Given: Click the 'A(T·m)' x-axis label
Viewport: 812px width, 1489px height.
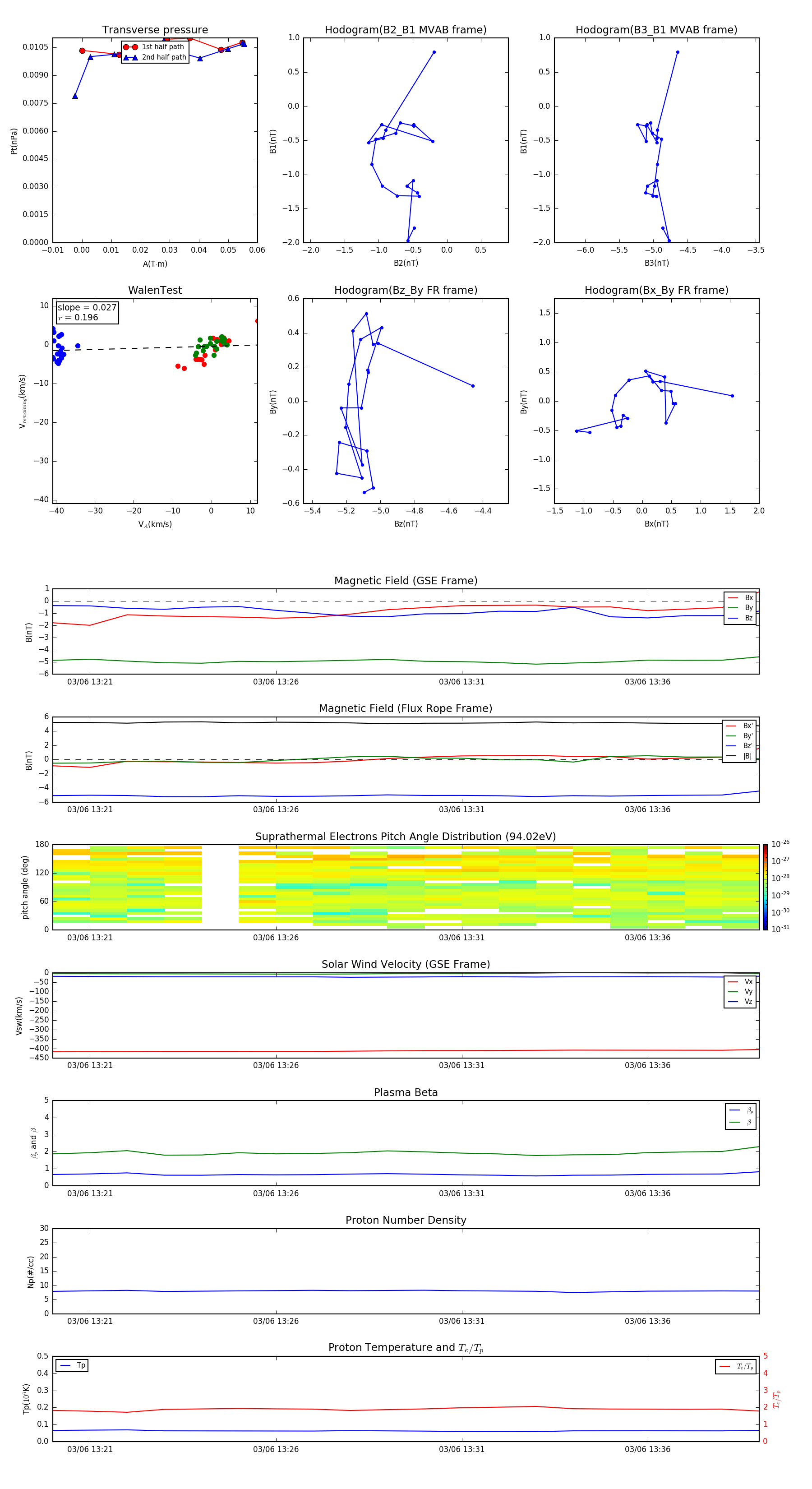Looking at the screenshot, I should coord(155,264).
